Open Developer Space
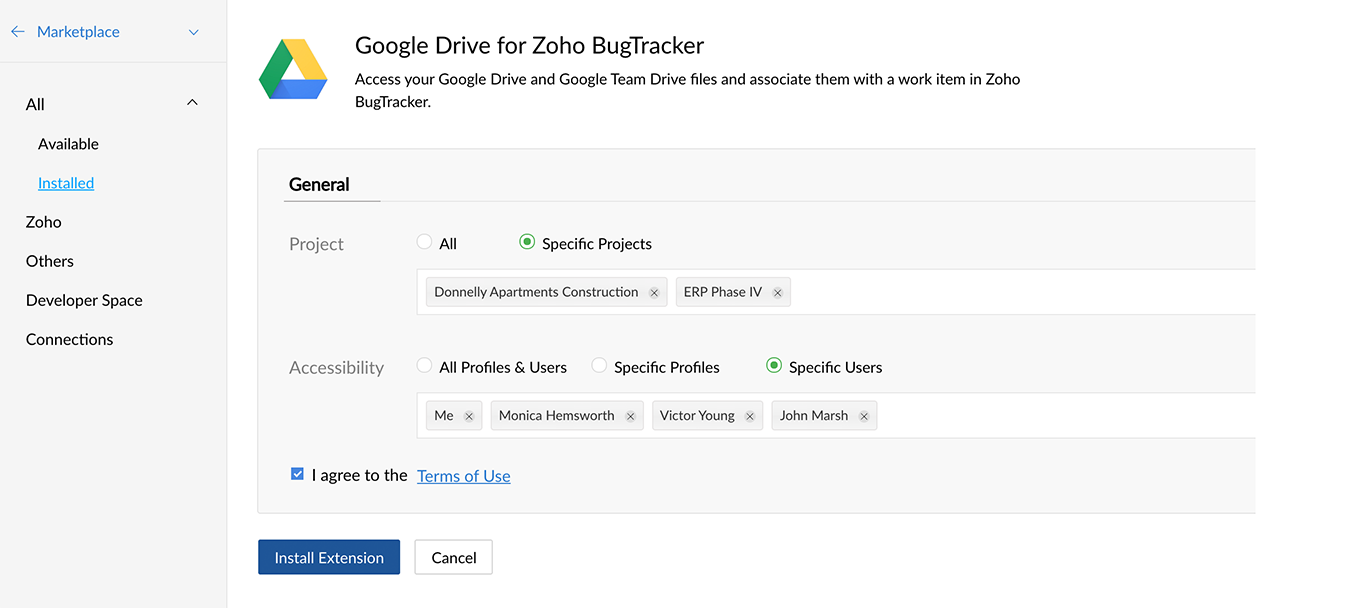 click(84, 300)
